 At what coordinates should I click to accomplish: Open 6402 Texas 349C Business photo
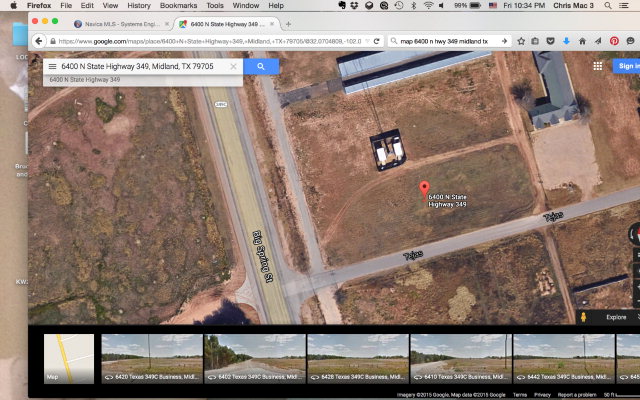[255, 359]
